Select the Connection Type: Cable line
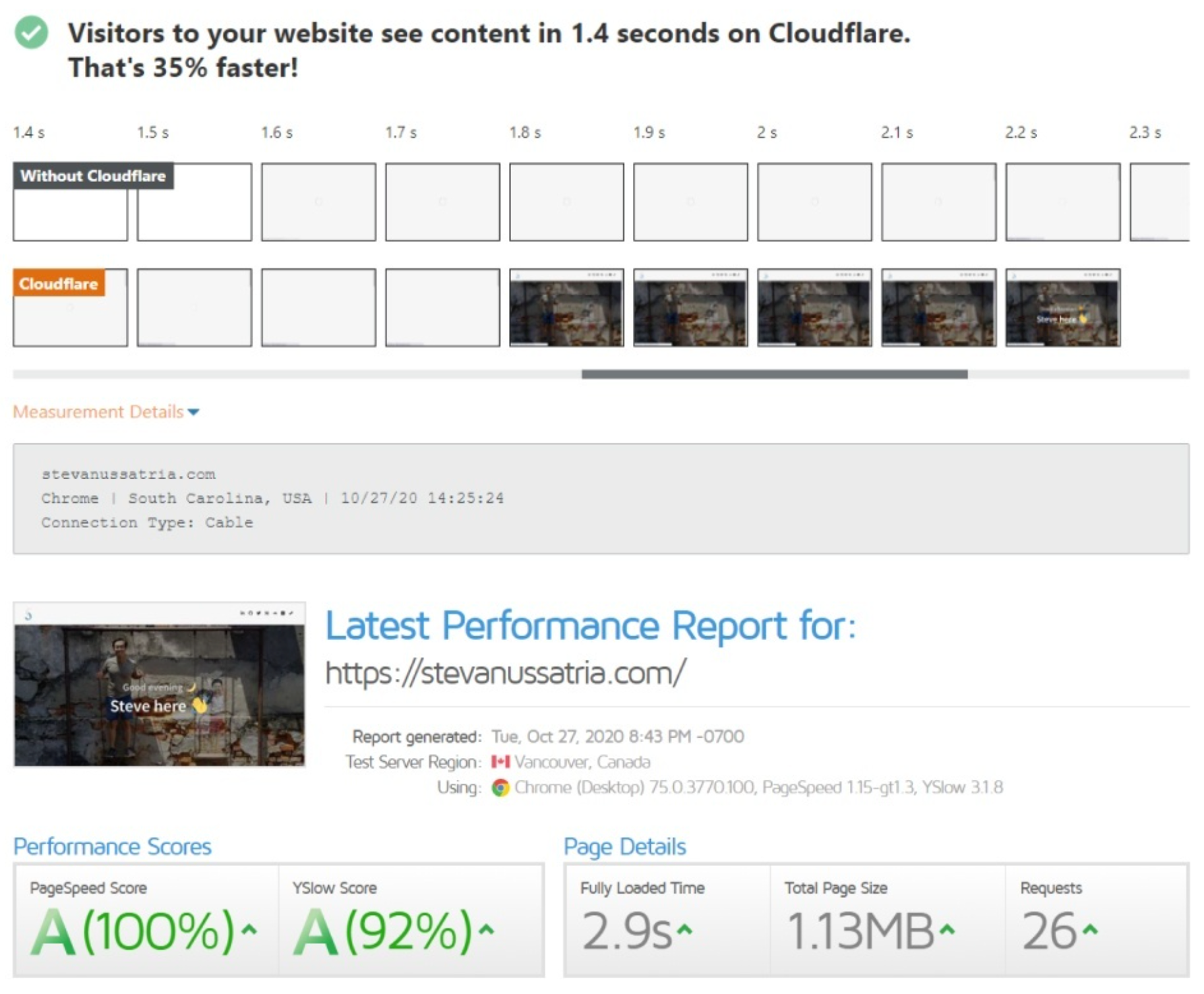1204x994 pixels. pos(147,522)
